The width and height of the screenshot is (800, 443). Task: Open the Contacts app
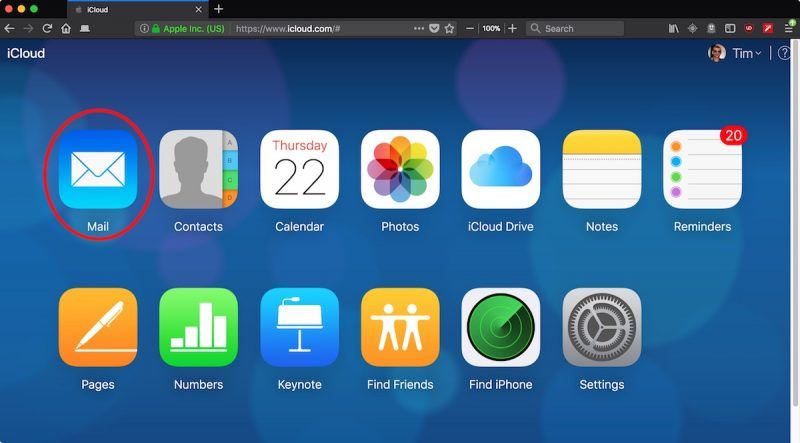198,169
